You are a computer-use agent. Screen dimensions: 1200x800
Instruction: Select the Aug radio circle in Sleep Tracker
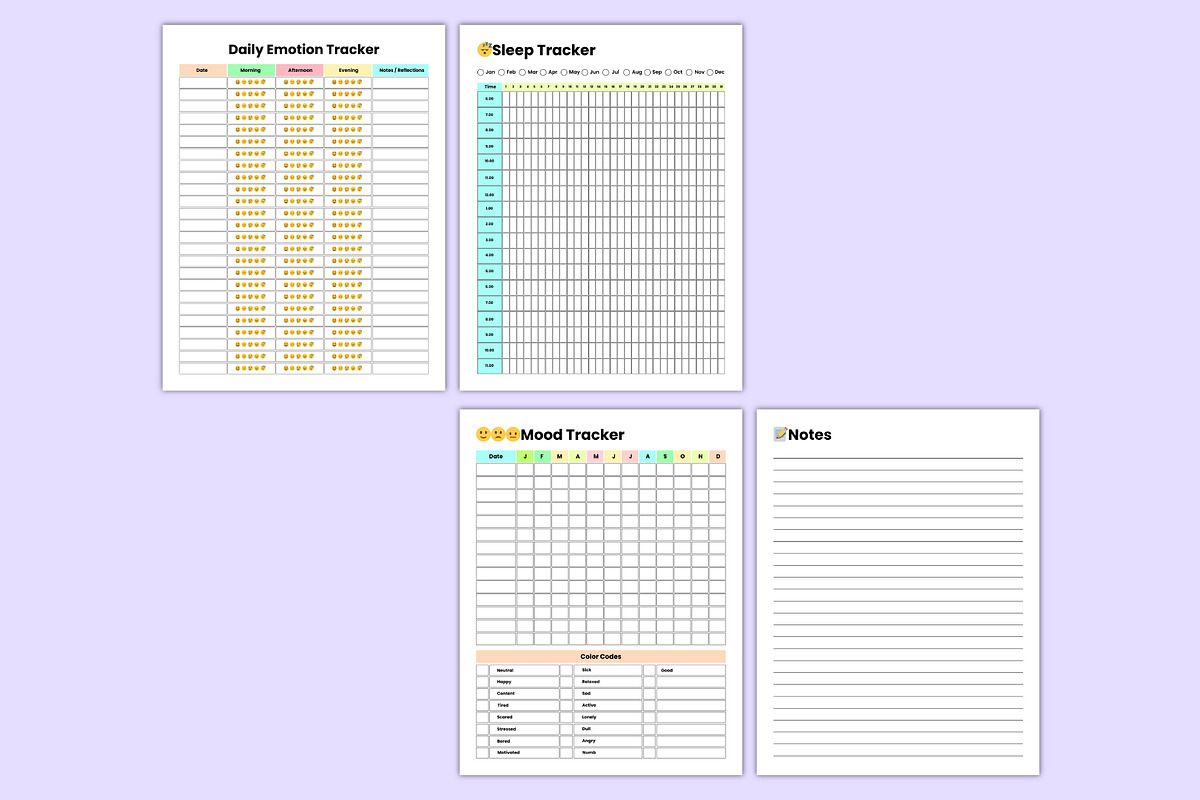point(626,72)
